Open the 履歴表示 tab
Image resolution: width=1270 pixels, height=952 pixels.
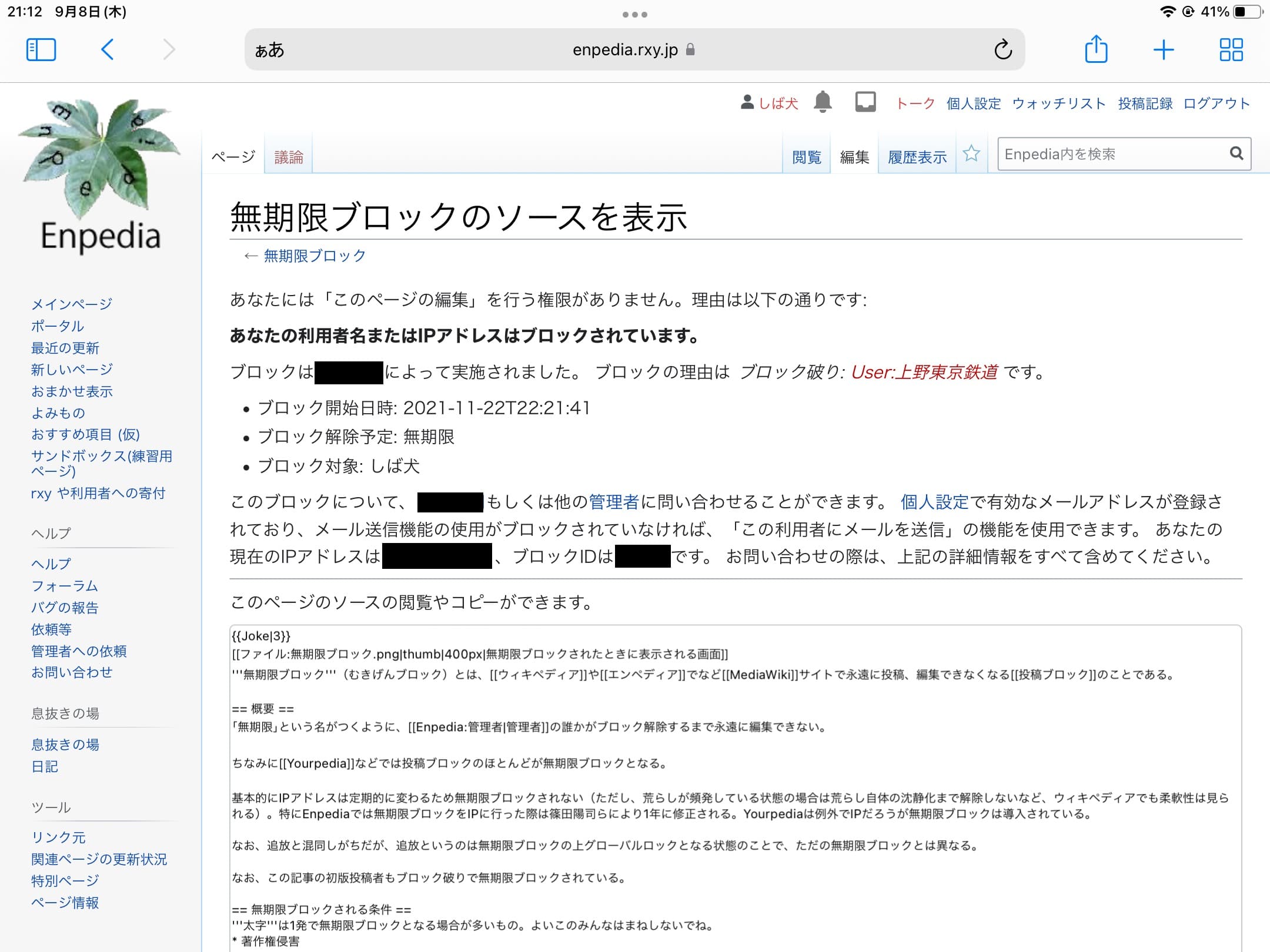pos(917,157)
